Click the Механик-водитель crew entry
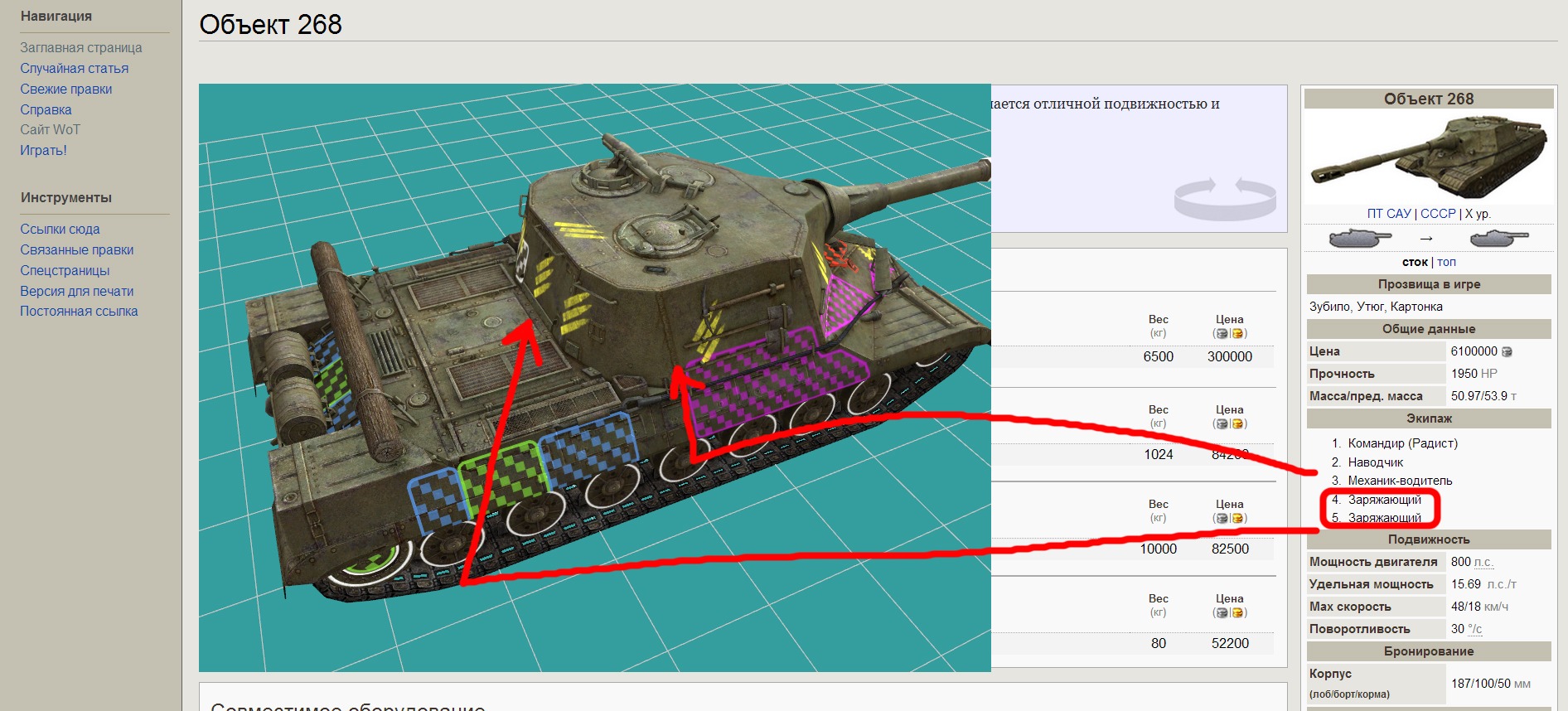The width and height of the screenshot is (1568, 711). [x=1400, y=481]
